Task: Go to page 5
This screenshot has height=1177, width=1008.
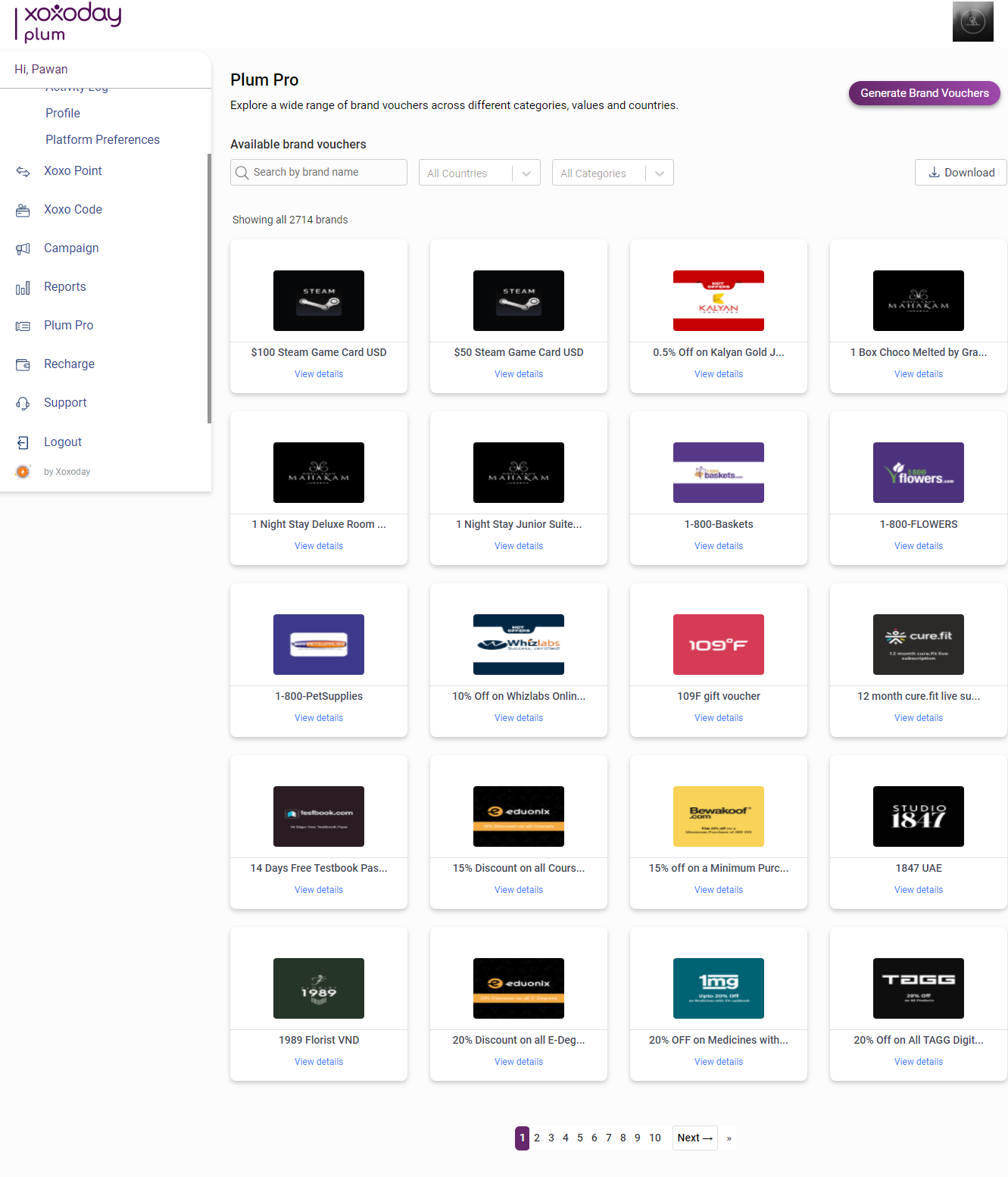Action: (580, 1138)
